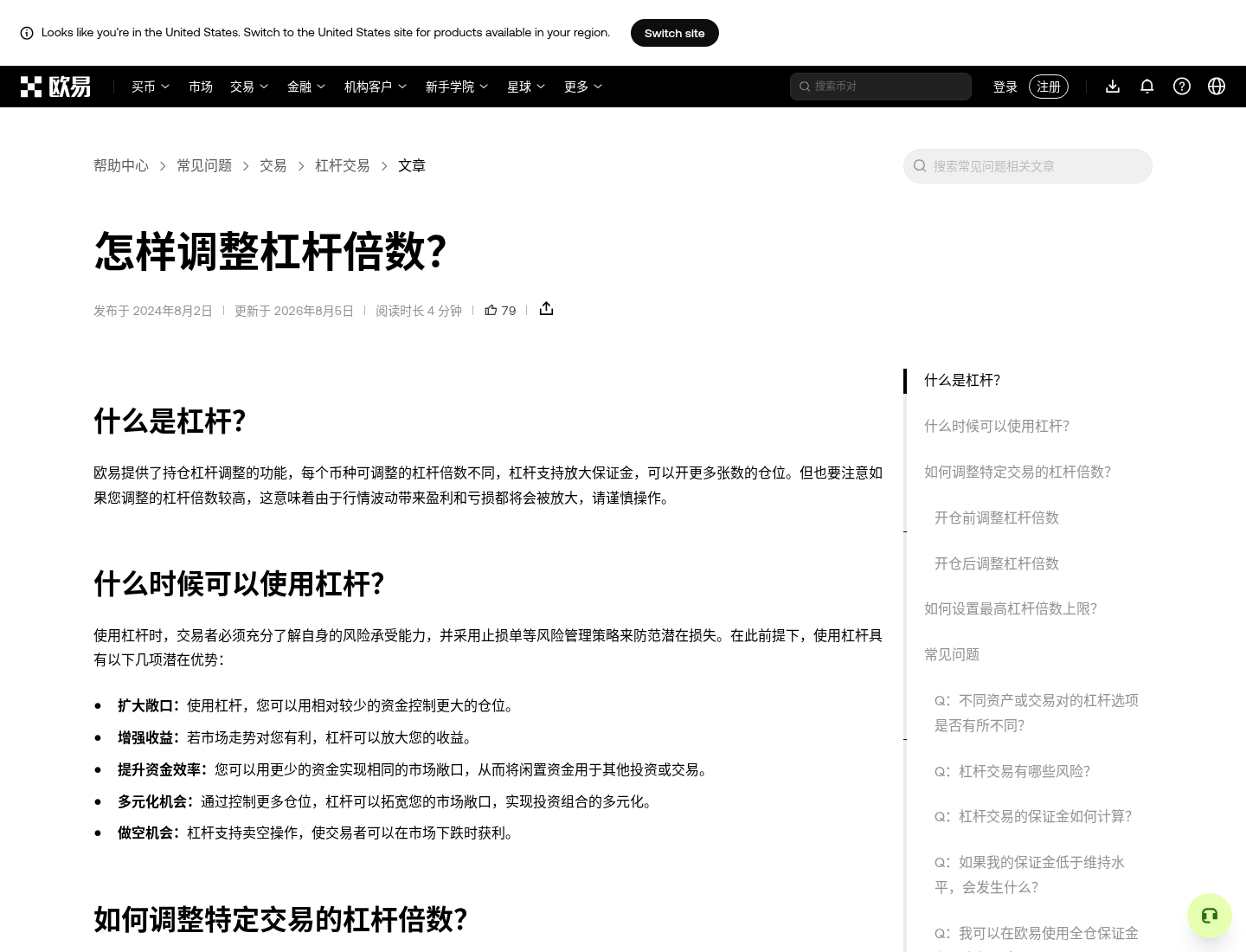Open the customer support chat bubble
Image resolution: width=1246 pixels, height=952 pixels.
[x=1210, y=916]
